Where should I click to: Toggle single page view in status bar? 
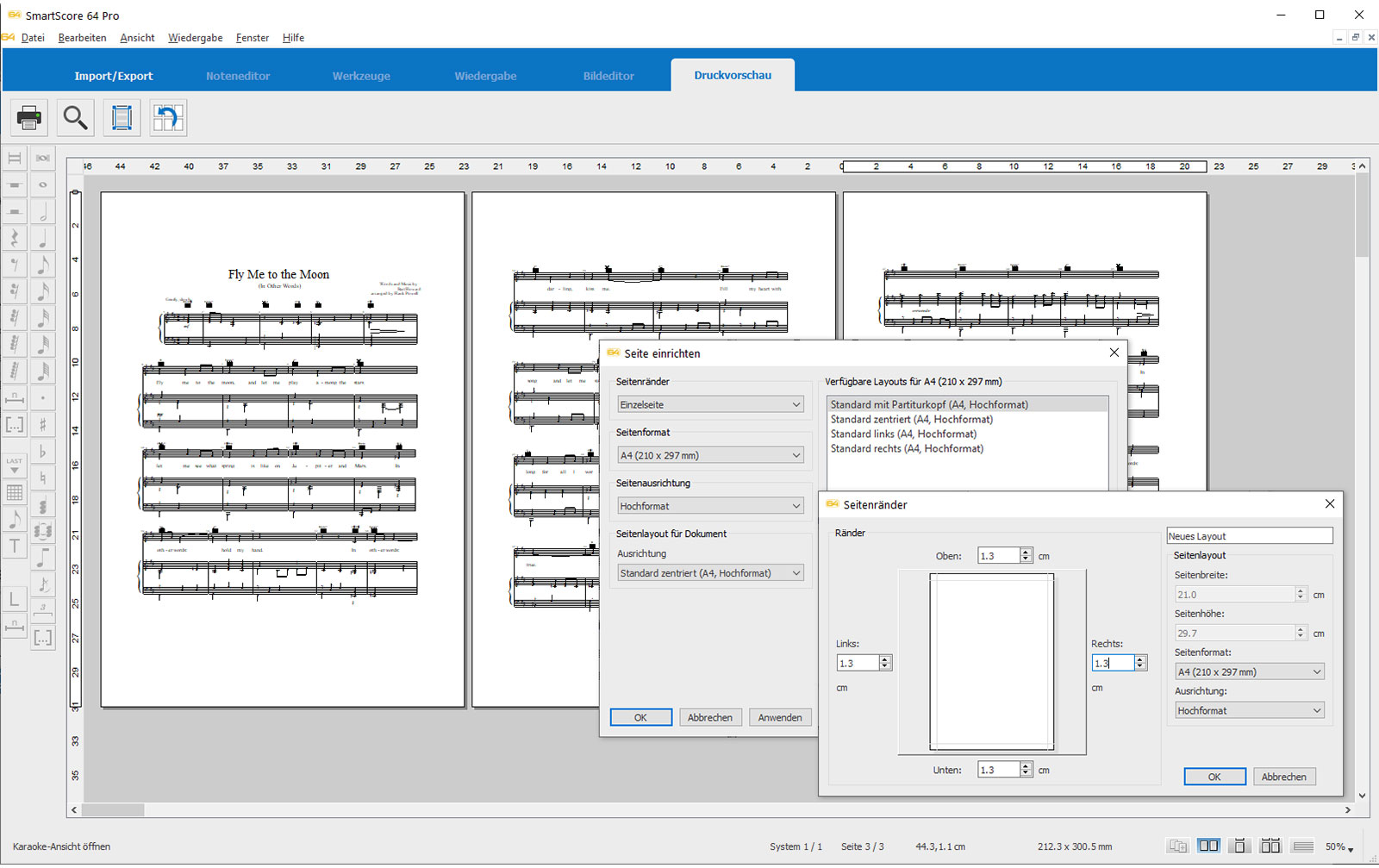(1239, 846)
